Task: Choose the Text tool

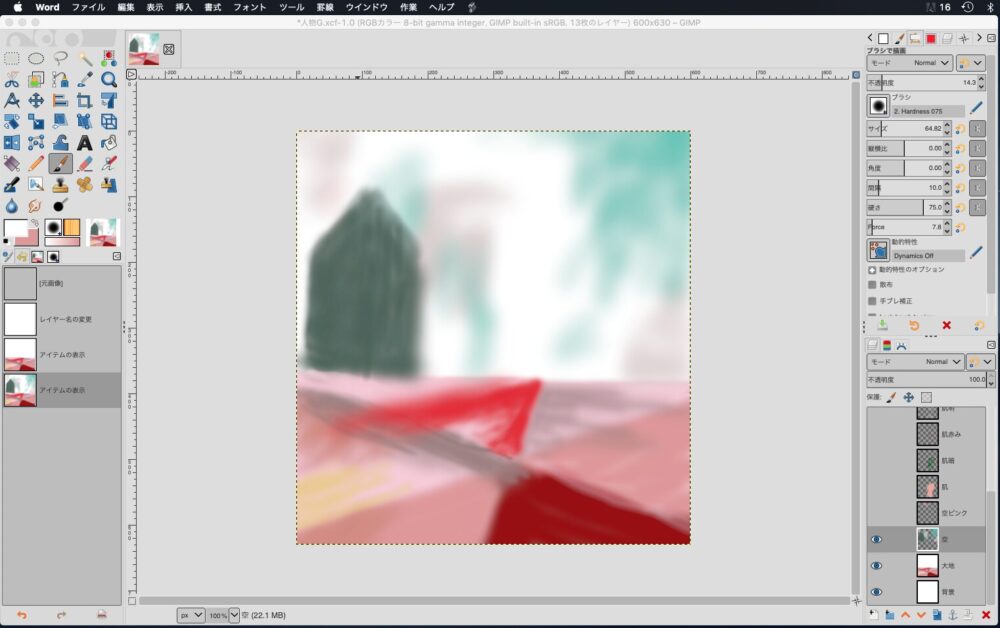Action: [x=85, y=142]
